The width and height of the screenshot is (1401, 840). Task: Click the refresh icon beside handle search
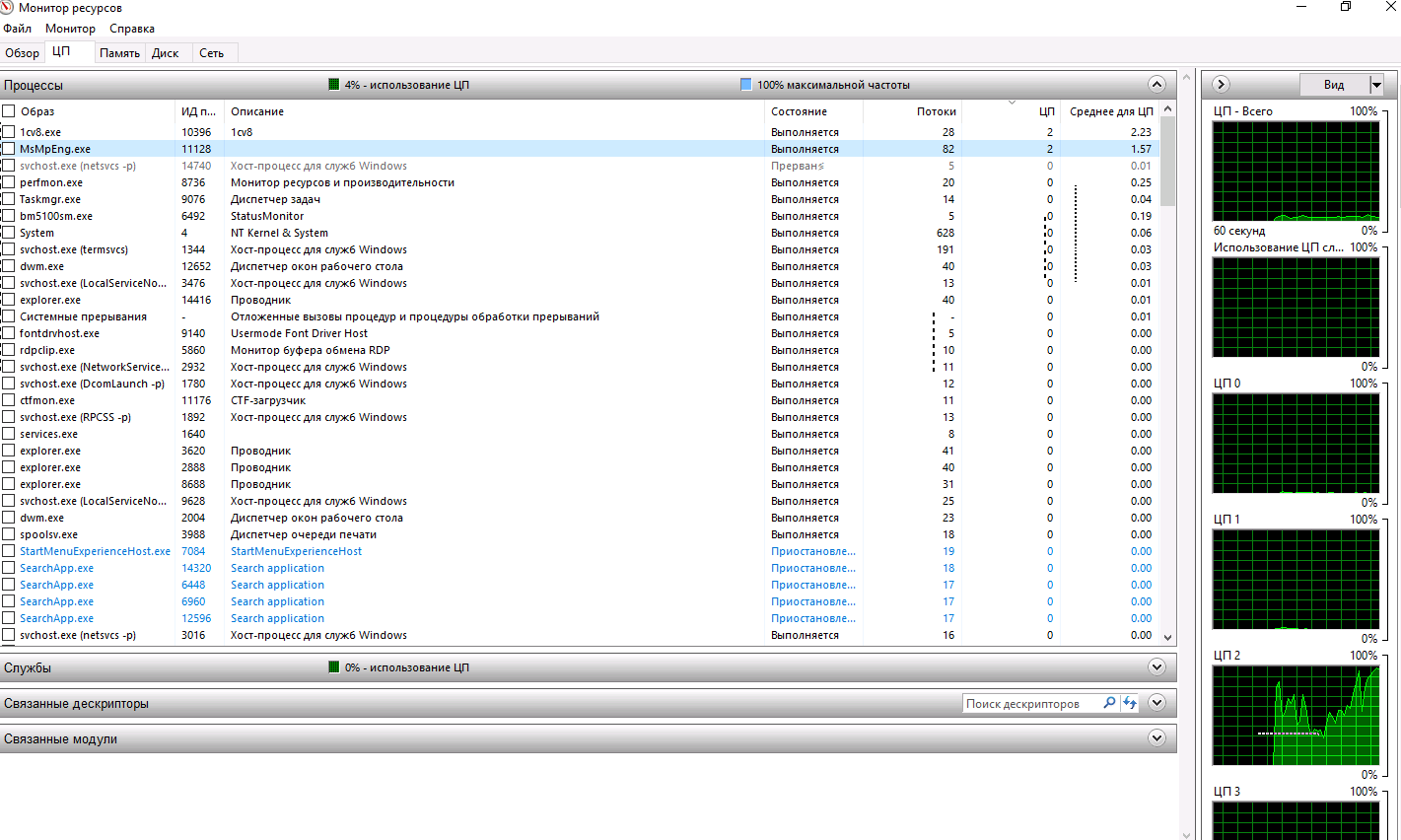point(1130,703)
